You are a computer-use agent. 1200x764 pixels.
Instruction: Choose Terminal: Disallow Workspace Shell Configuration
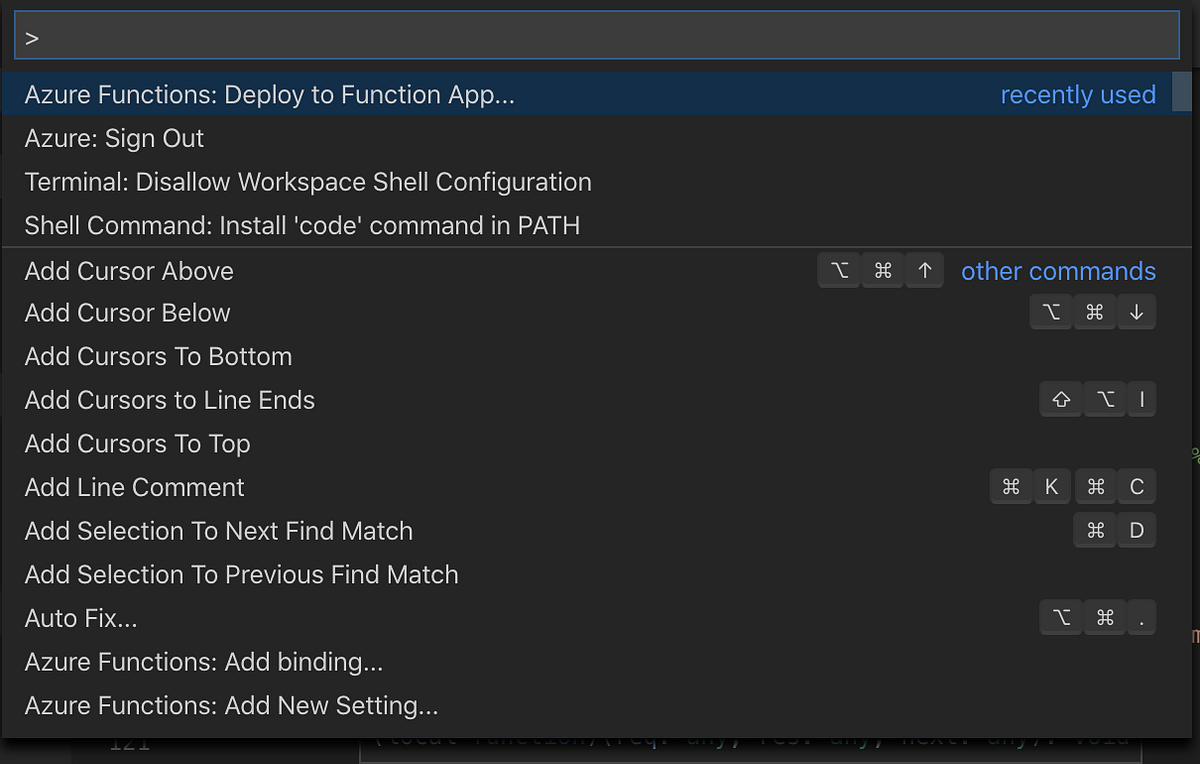[308, 182]
